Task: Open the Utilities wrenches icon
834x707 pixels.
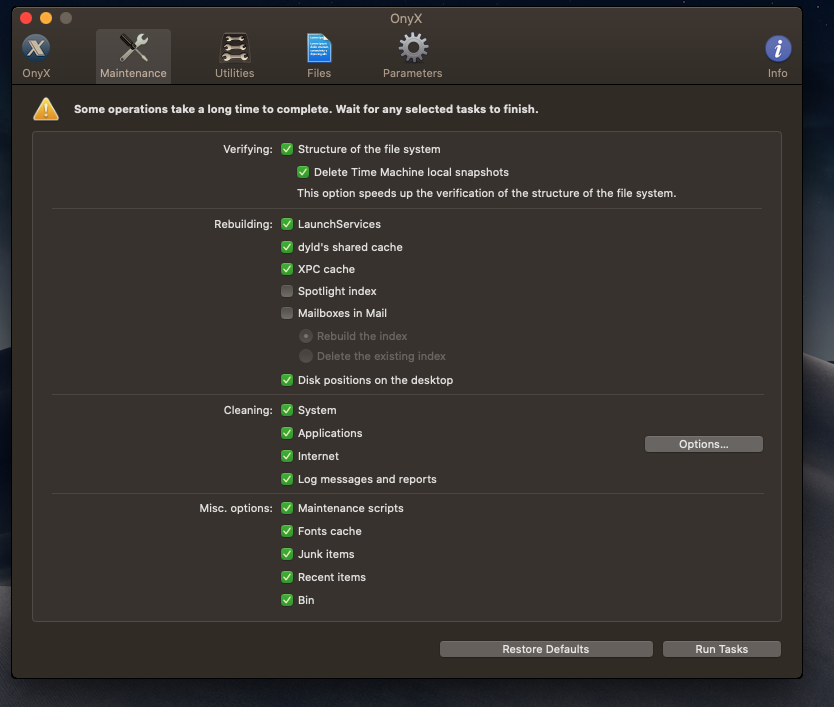Action: [235, 48]
